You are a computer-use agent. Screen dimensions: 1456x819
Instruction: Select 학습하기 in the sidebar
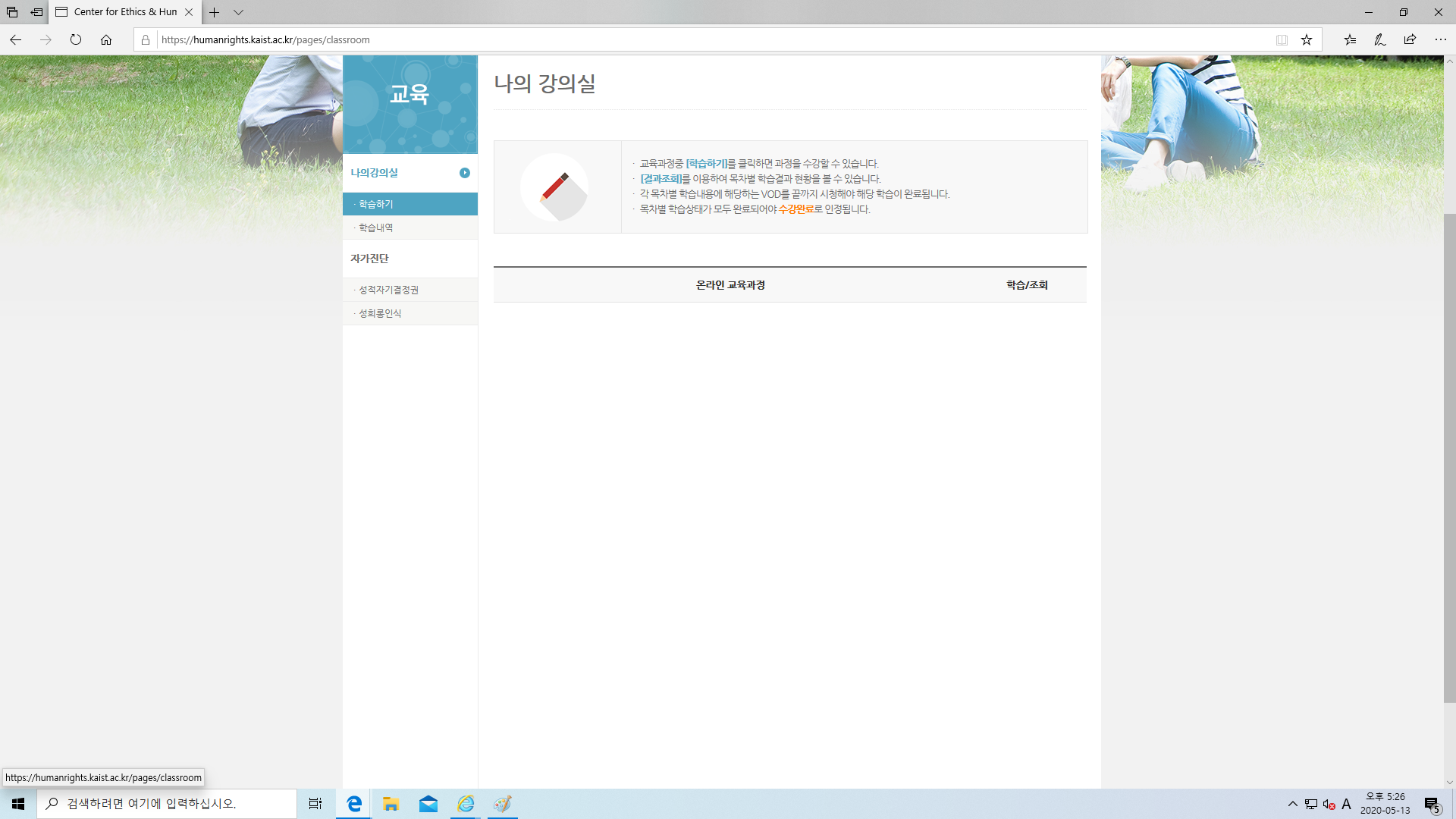pos(410,204)
